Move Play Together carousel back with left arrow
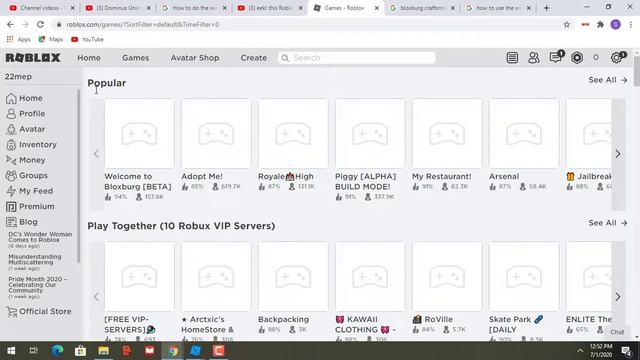This screenshot has width=640, height=360. [96, 297]
